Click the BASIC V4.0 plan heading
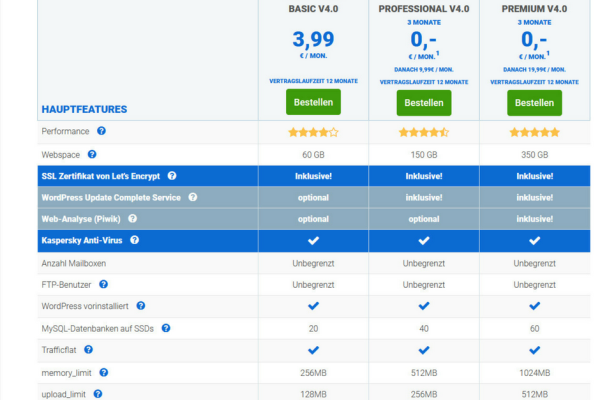The image size is (600, 400). [313, 9]
